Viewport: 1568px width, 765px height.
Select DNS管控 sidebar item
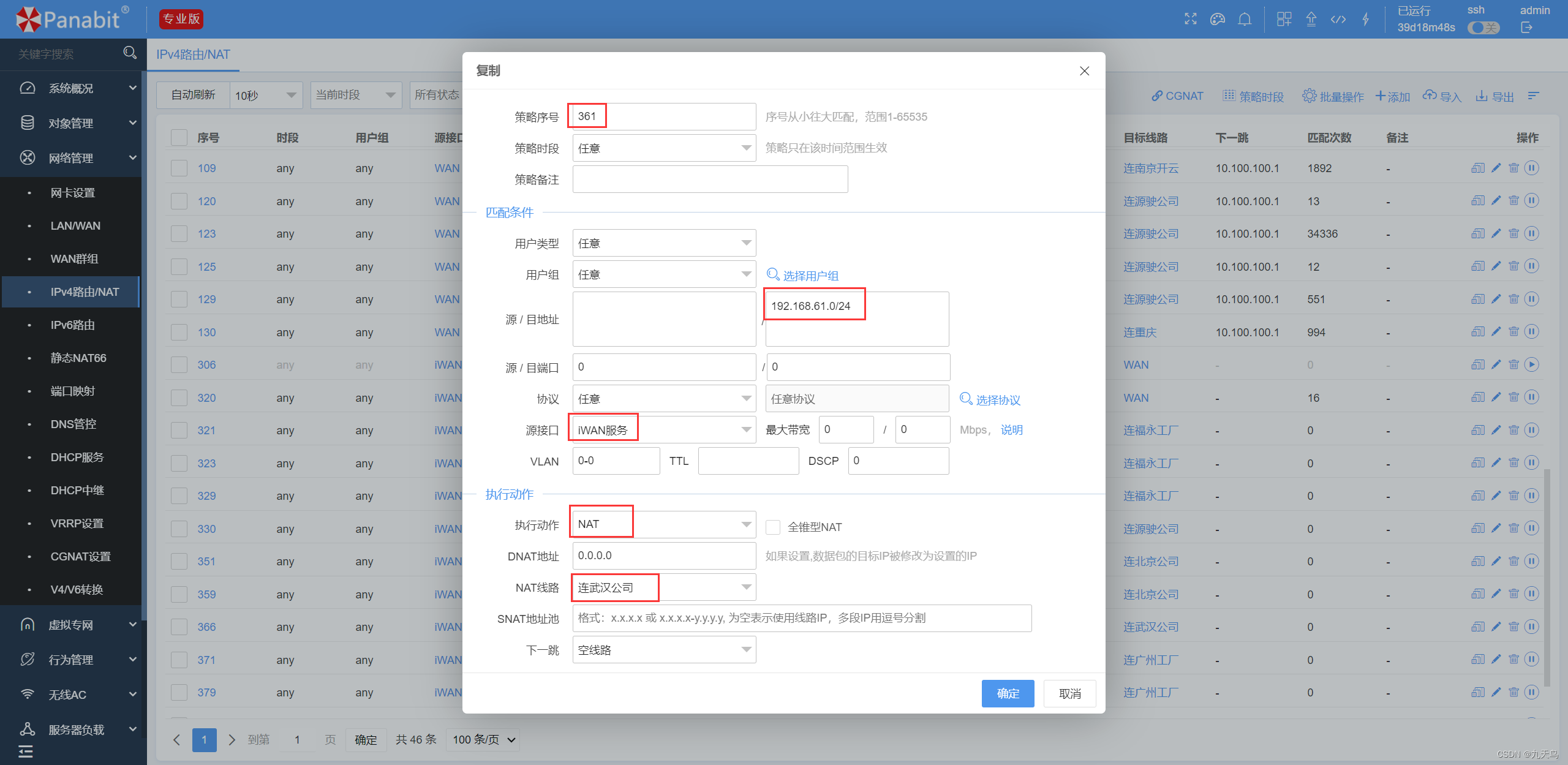73,424
